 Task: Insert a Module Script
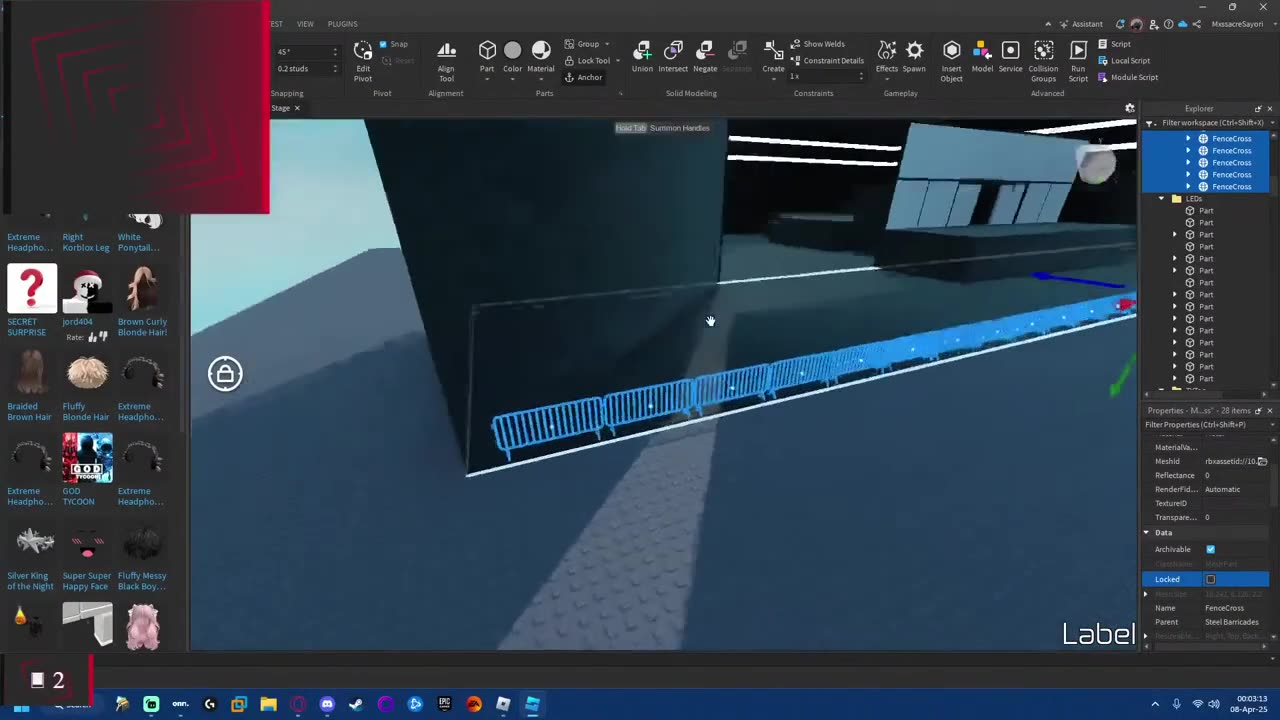pyautogui.click(x=1127, y=77)
